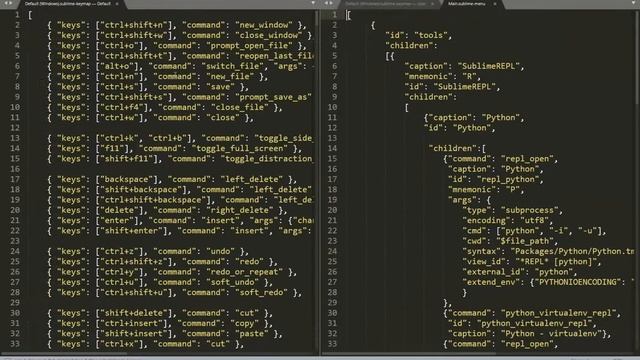Click the "soft_redo" command text
Screen dimensions: 640x360
pos(261,292)
